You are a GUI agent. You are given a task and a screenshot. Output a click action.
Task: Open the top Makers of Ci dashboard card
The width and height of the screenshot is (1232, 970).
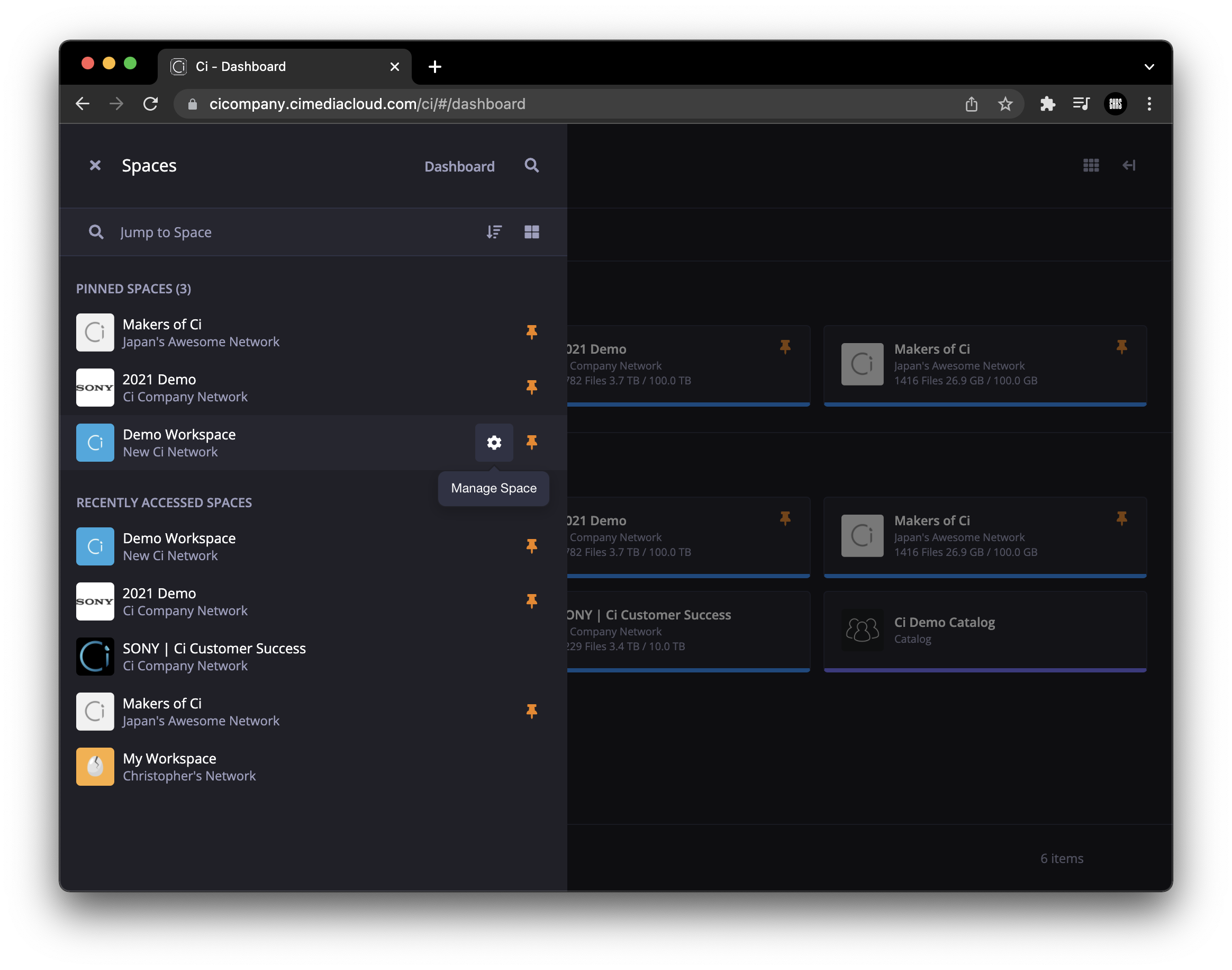984,365
